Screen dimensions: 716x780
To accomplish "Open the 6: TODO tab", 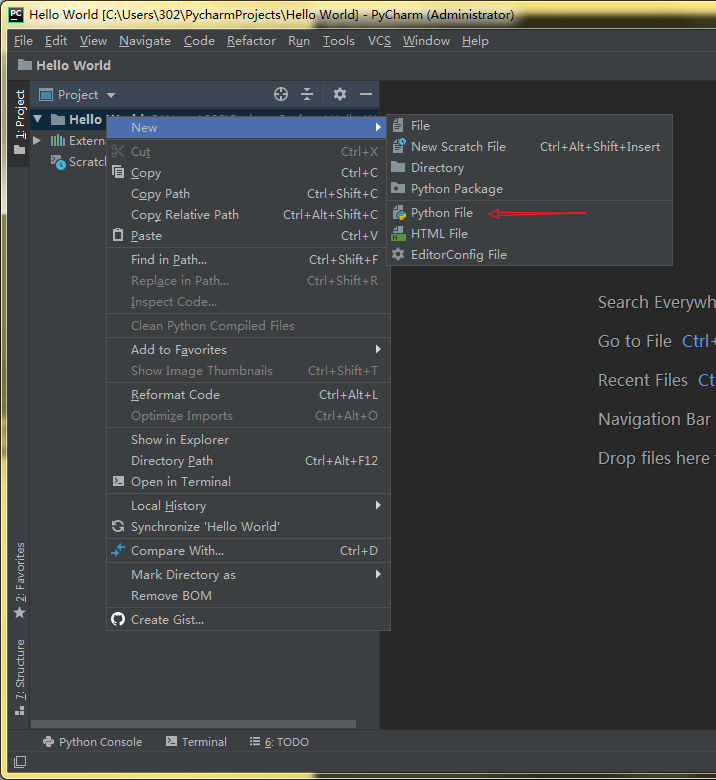I will tap(280, 742).
